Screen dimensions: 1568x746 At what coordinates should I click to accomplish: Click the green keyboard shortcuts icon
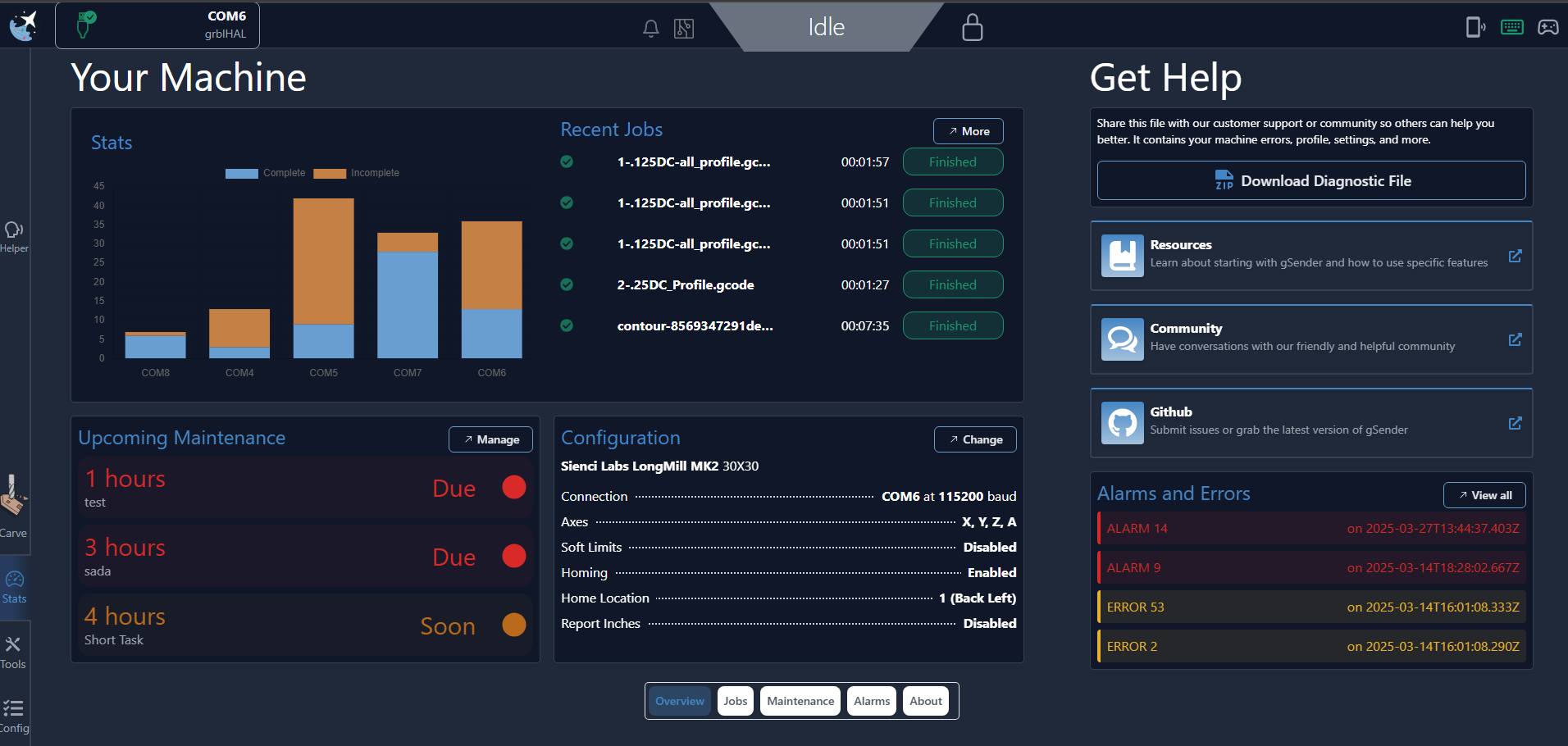[x=1511, y=27]
